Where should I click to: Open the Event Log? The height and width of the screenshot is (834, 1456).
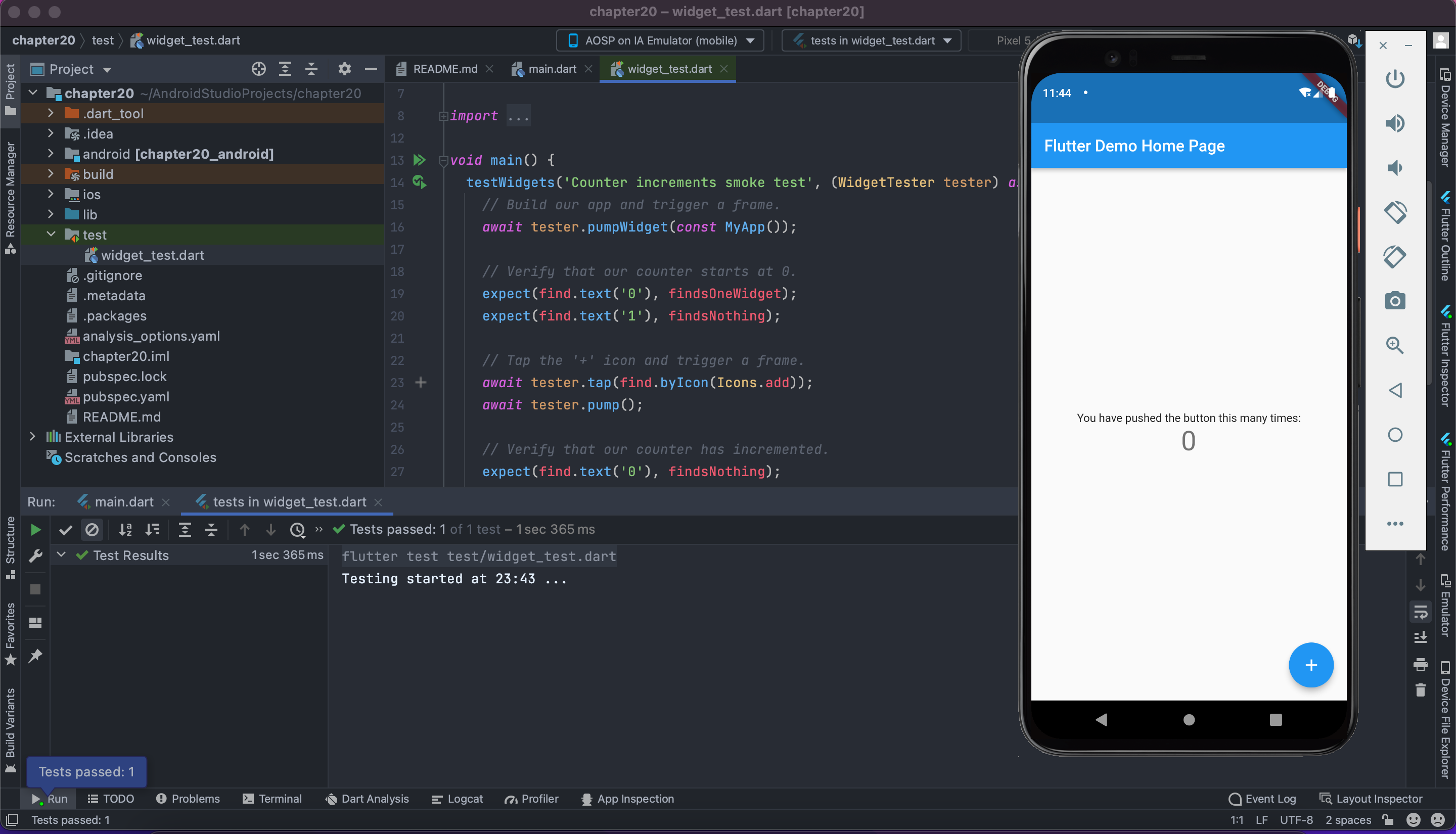(1262, 799)
